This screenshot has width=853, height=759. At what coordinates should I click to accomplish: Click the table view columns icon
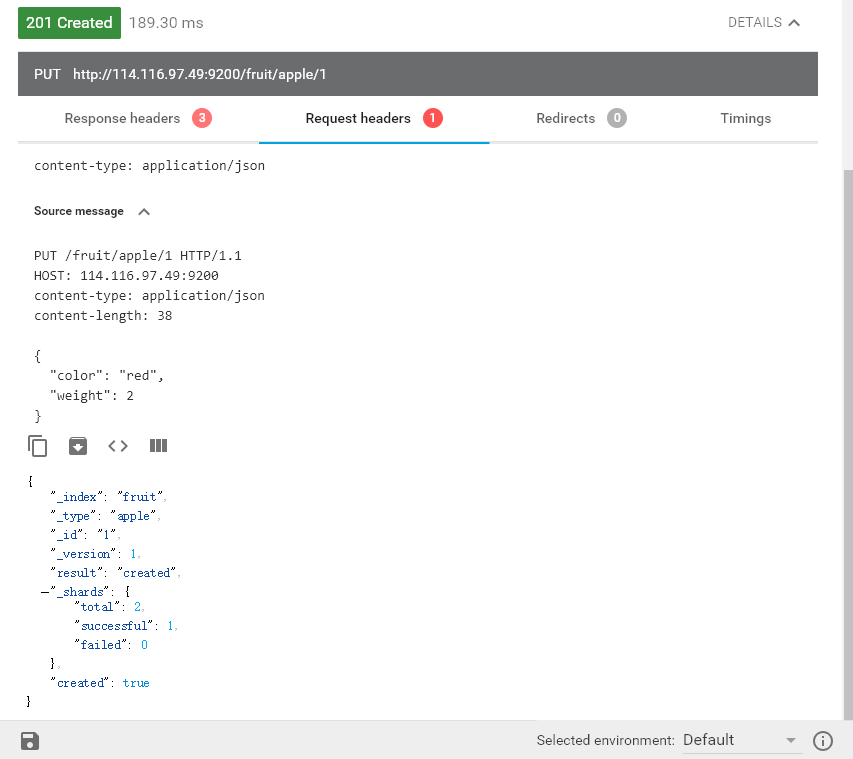[158, 446]
